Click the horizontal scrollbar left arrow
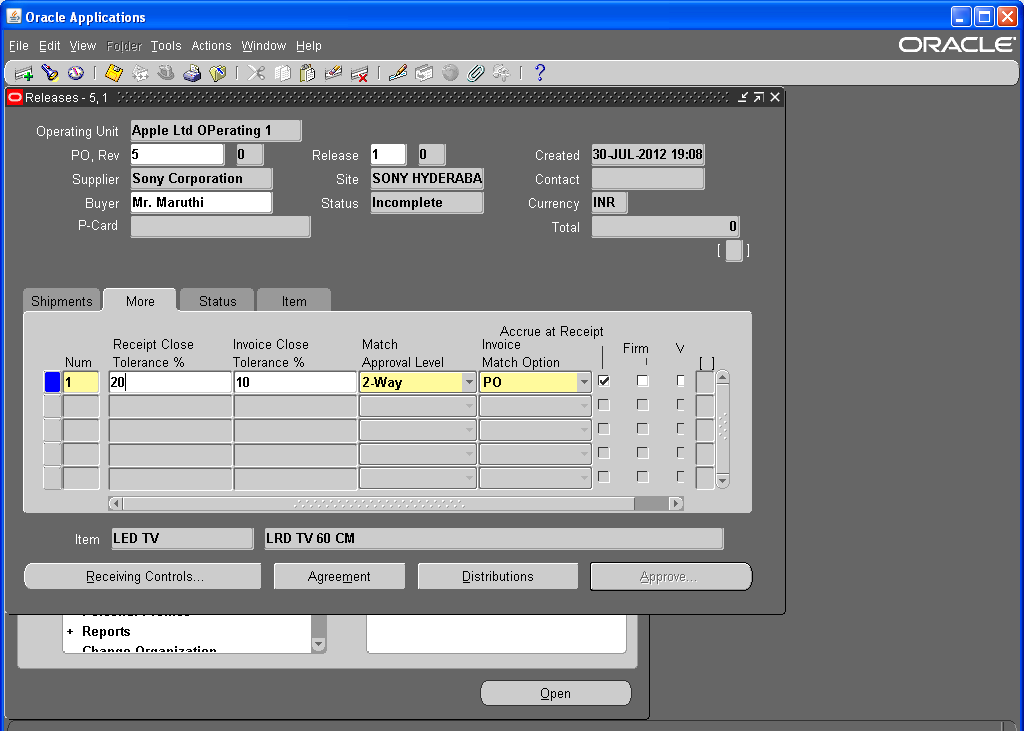Screen dimensions: 1024x731 (x=116, y=504)
